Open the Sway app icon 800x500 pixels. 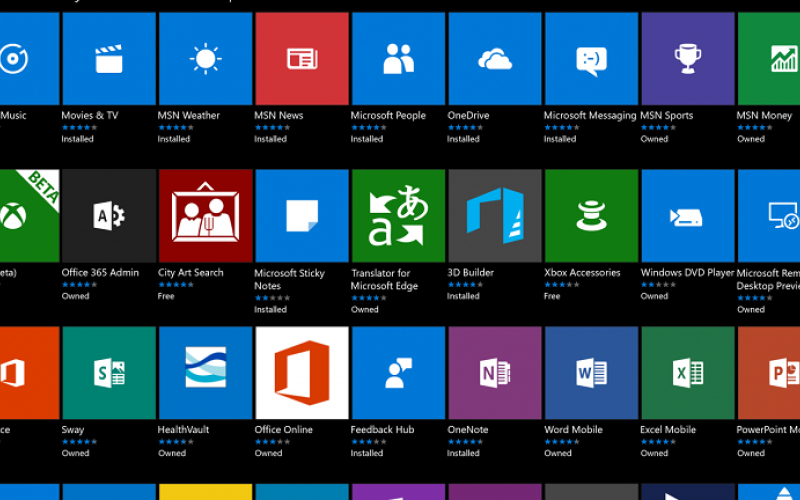(109, 373)
